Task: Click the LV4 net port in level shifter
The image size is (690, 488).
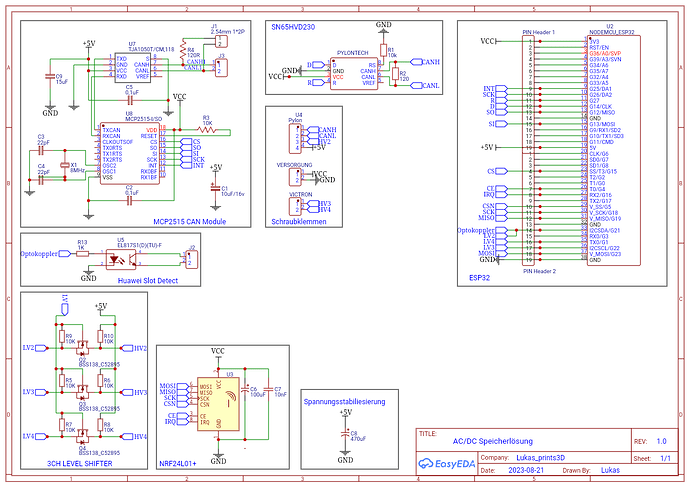Action: tap(35, 437)
